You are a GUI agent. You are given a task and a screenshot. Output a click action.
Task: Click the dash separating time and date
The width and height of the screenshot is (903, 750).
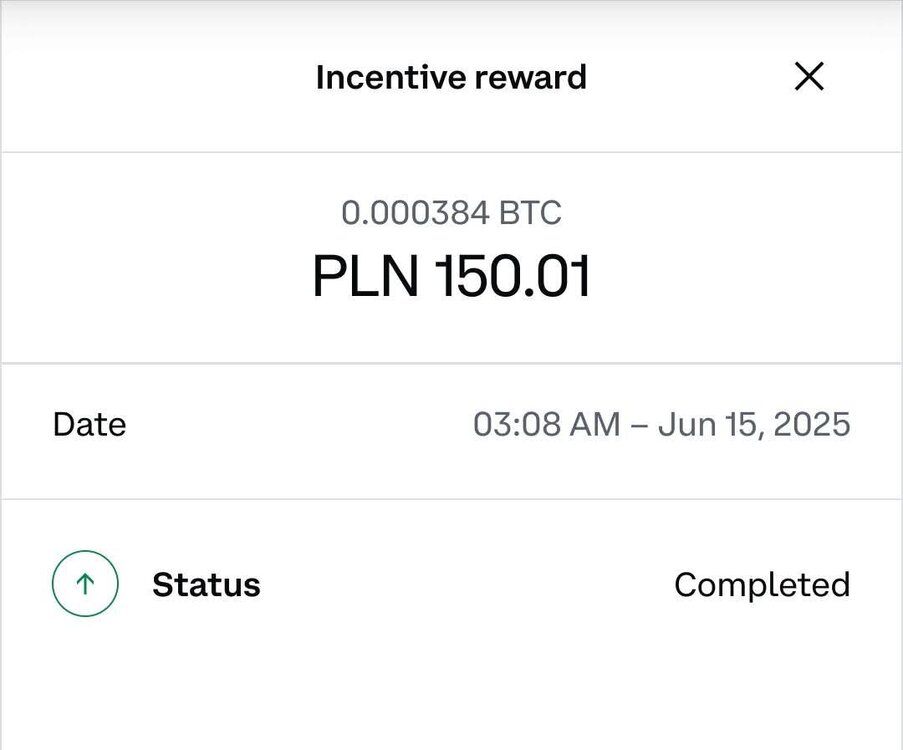point(639,426)
